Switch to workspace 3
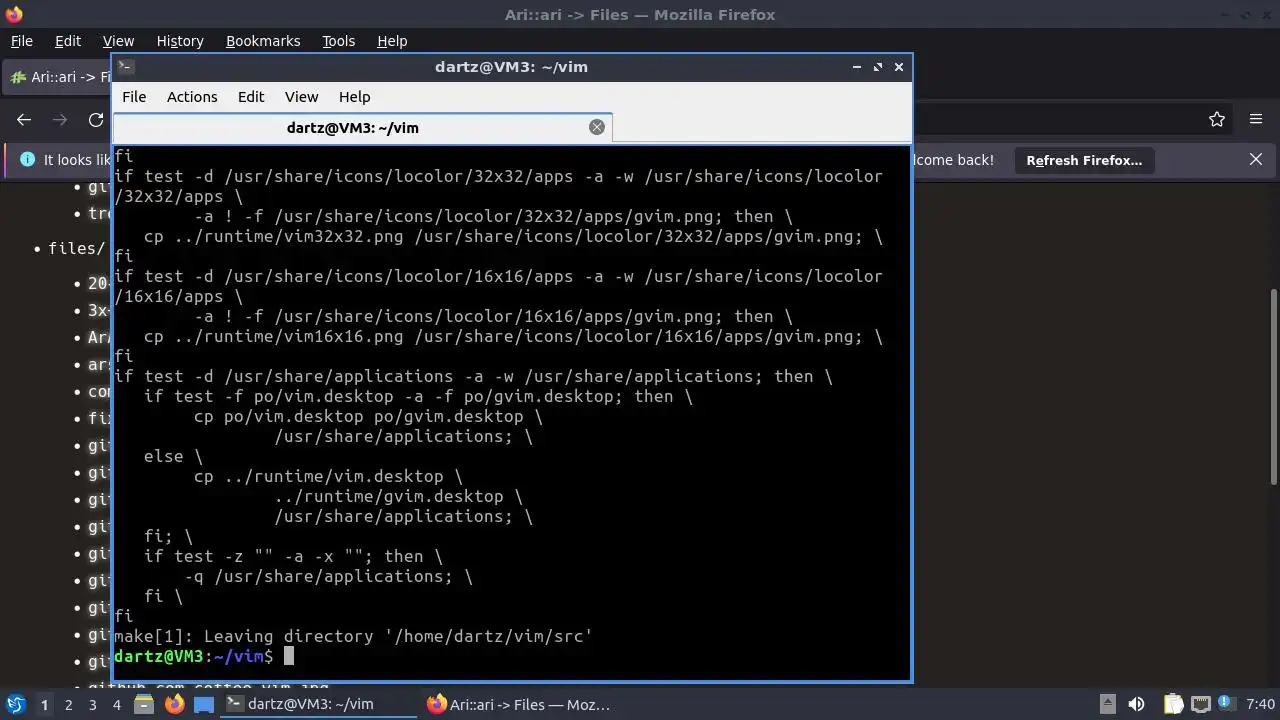1280x720 pixels. [x=92, y=705]
